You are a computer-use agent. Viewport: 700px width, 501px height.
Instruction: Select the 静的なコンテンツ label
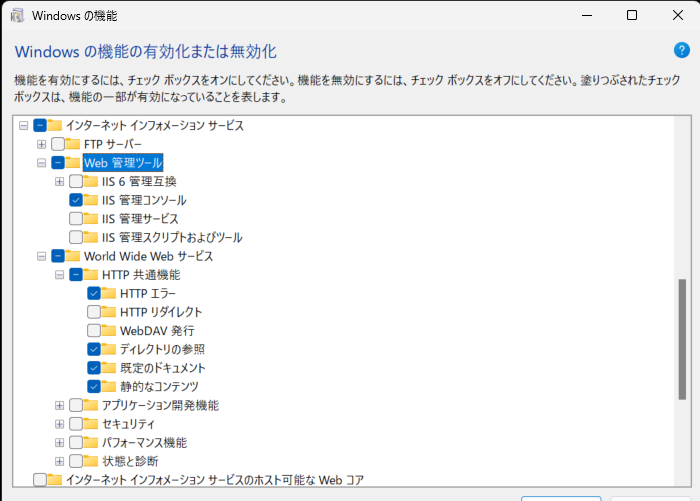pyautogui.click(x=159, y=386)
